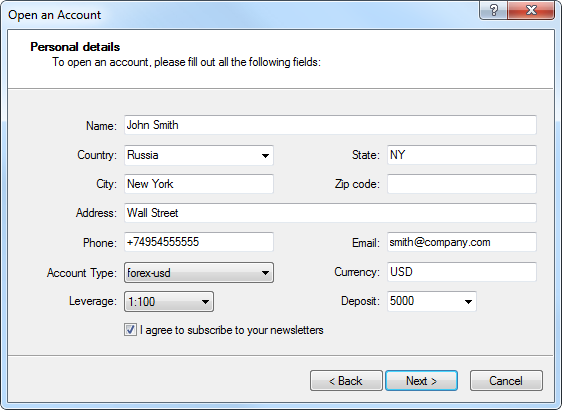Click the Currency field showing USD
562x410 pixels.
(x=462, y=272)
